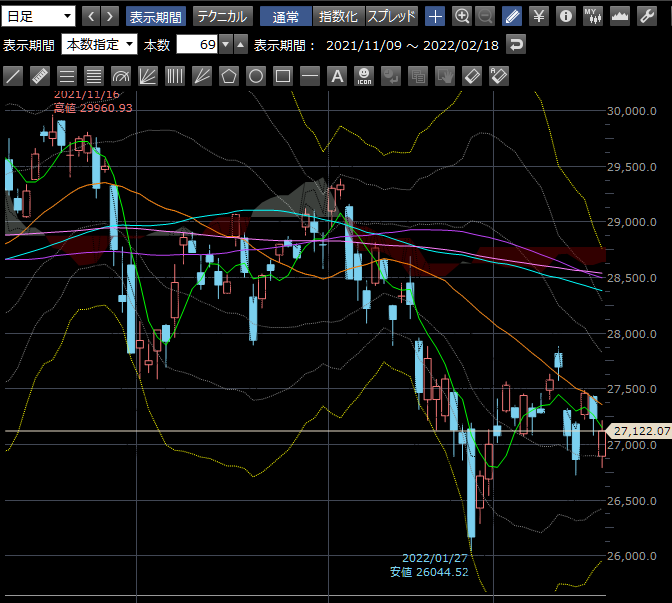The height and width of the screenshot is (603, 672).
Task: Select the 表示期間 tab
Action: tap(155, 16)
